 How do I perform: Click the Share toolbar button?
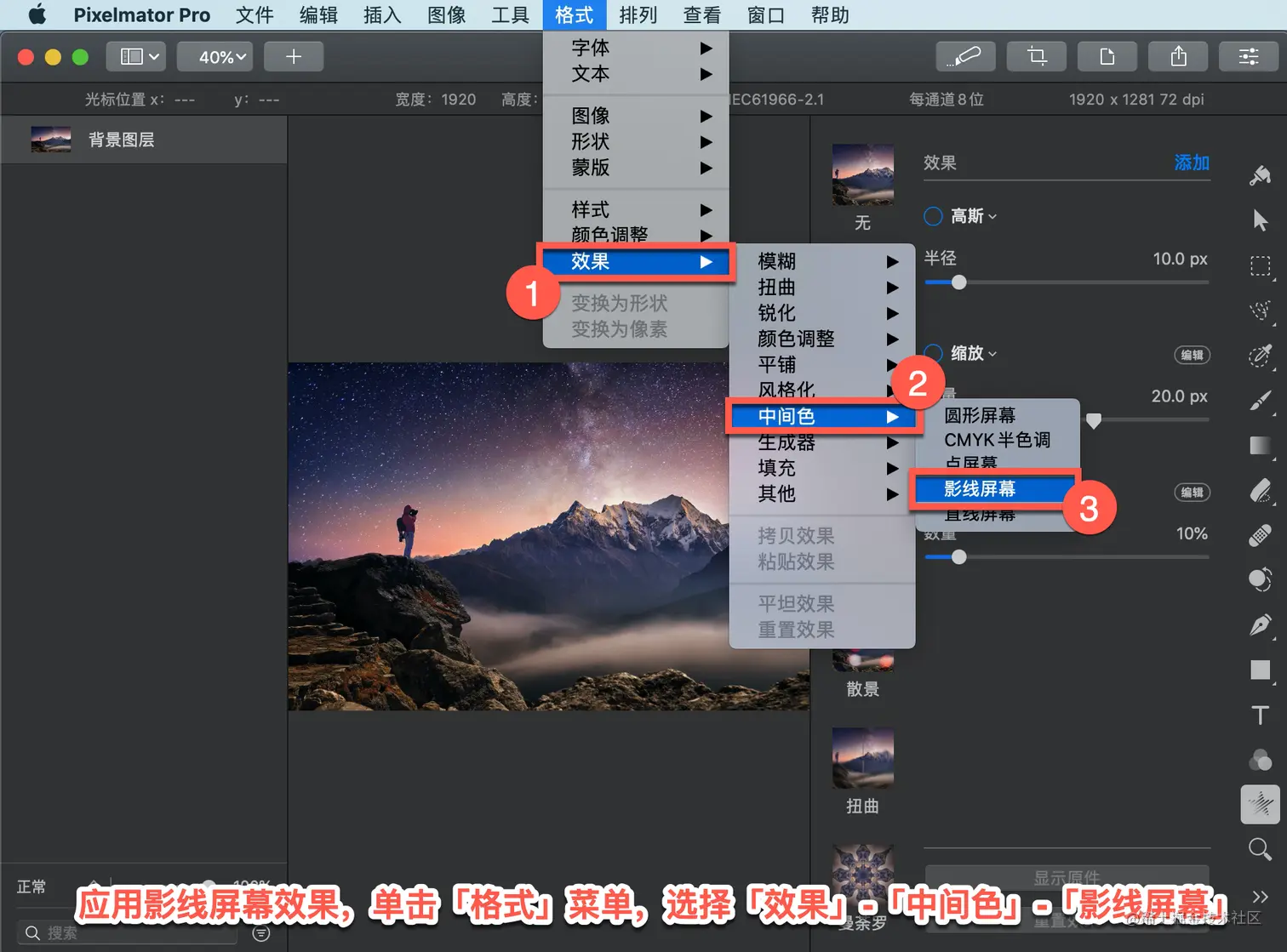1178,56
